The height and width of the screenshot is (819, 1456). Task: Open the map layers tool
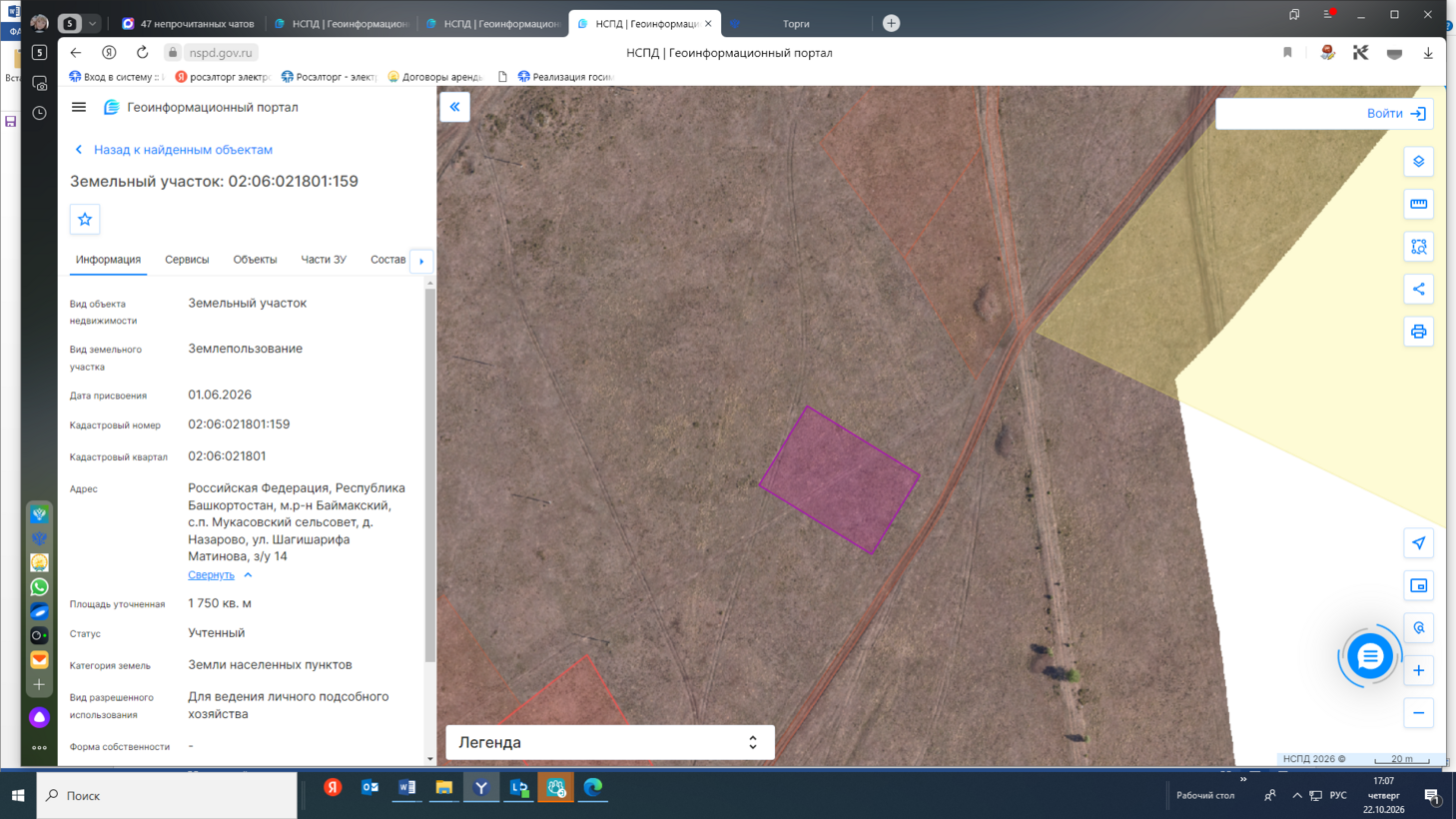click(1418, 162)
